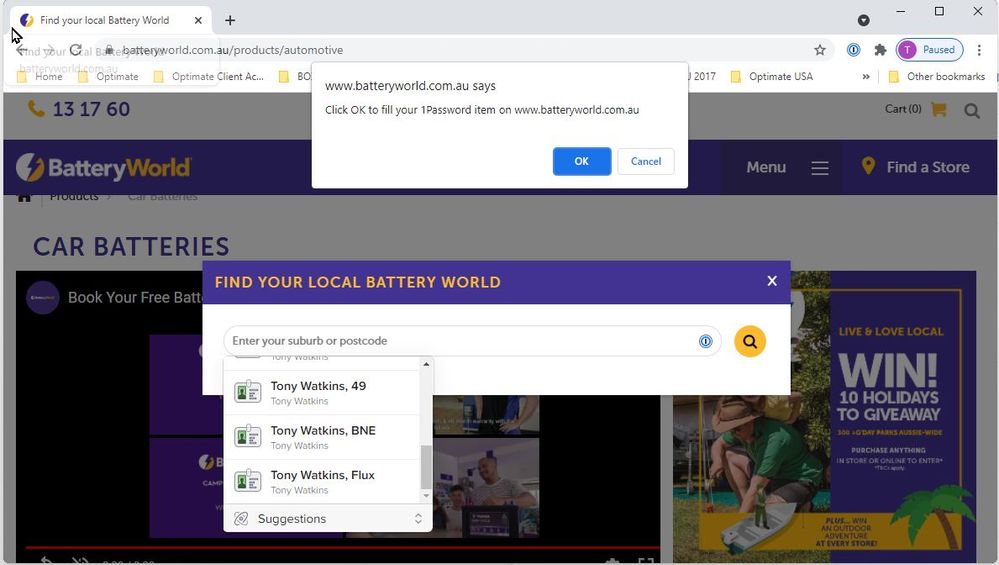
Task: Close the Find Your Local Battery World popup
Action: (771, 281)
